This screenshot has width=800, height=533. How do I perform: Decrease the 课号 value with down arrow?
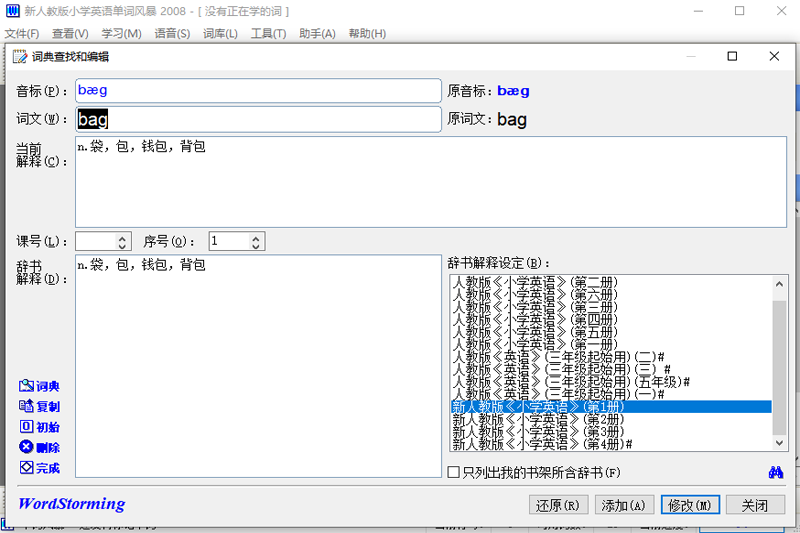[122, 246]
